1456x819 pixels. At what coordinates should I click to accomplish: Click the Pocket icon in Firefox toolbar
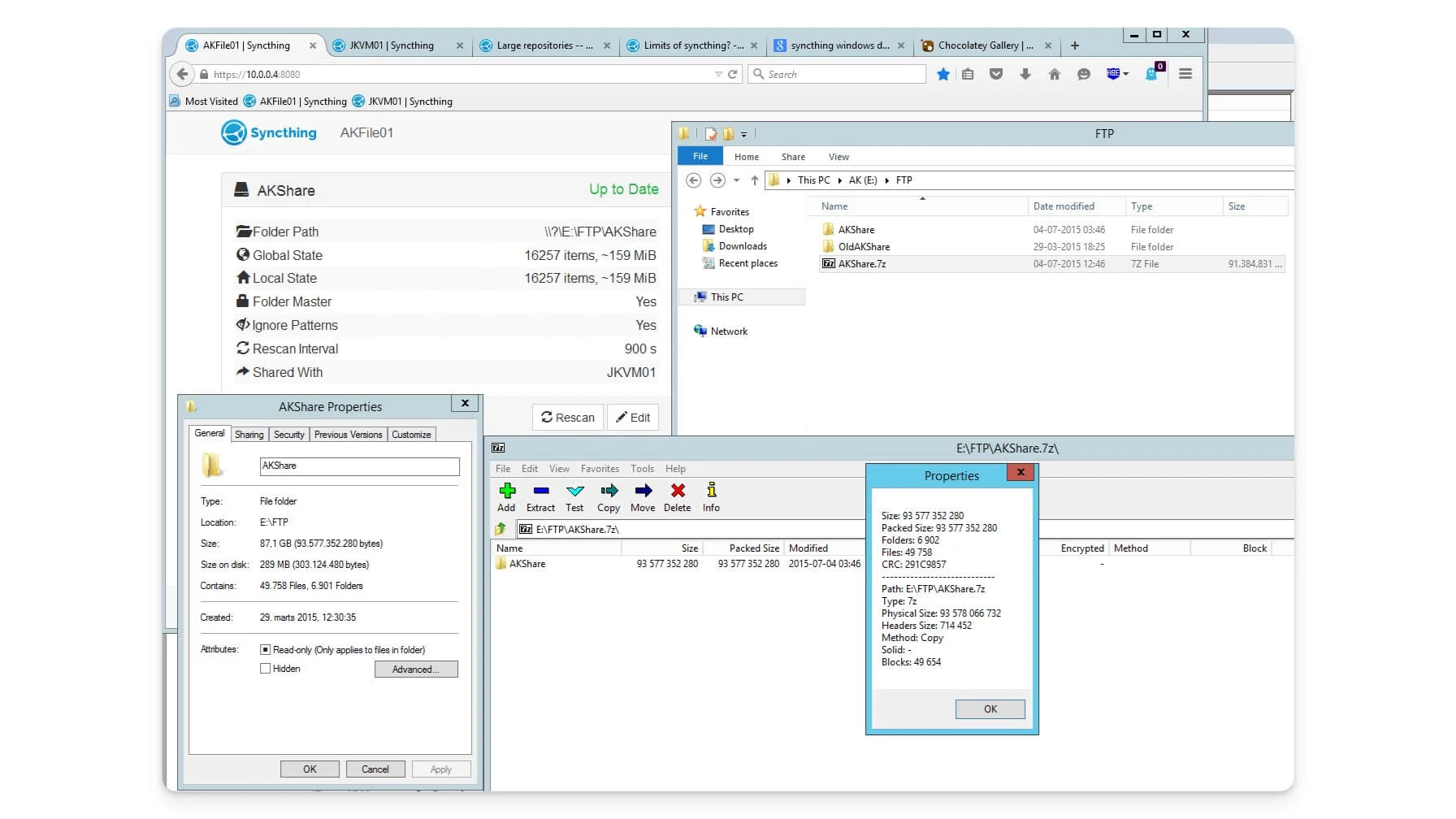point(996,74)
